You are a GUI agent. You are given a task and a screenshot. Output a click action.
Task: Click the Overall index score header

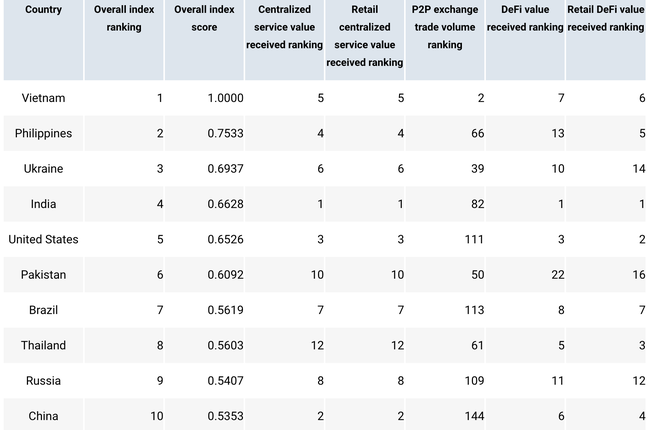(x=204, y=18)
